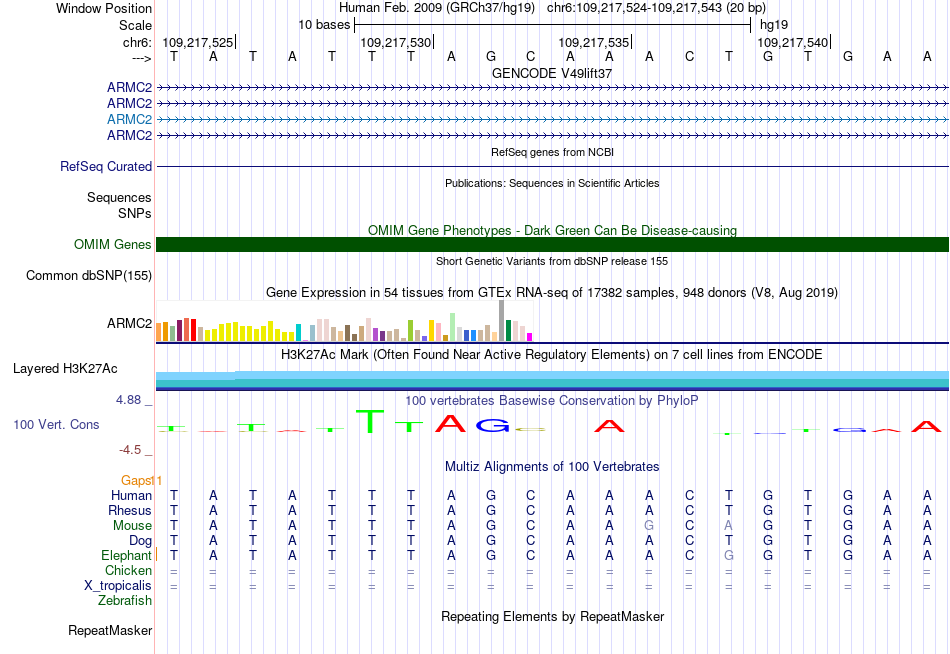Screen dimensions: 950x654
Task: Select the Mouse alignment row label
Action: coord(132,526)
